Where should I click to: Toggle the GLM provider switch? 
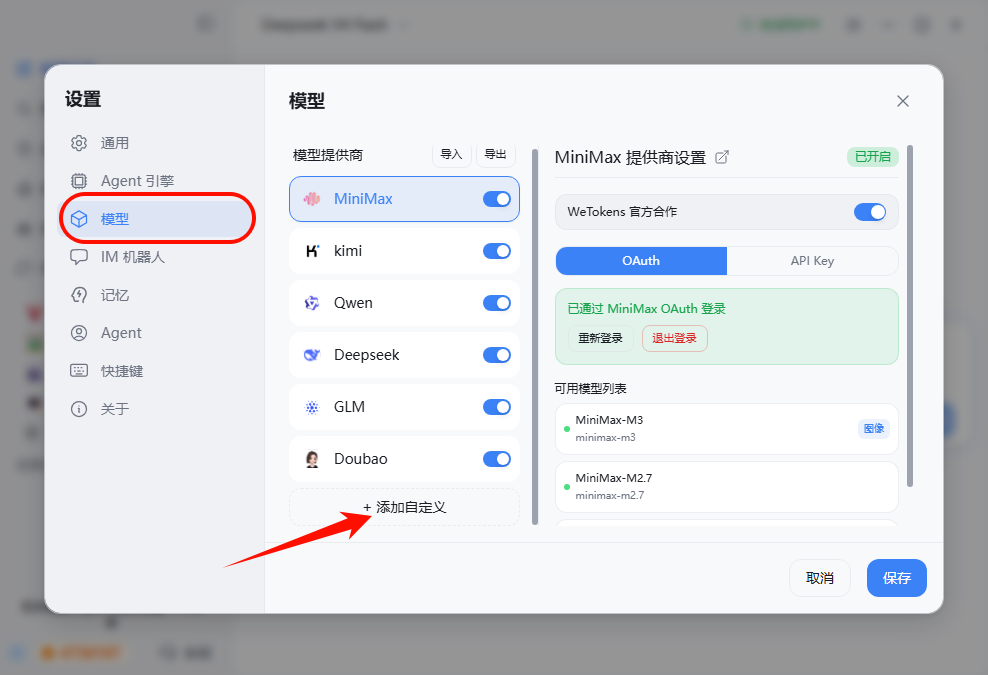pos(497,407)
